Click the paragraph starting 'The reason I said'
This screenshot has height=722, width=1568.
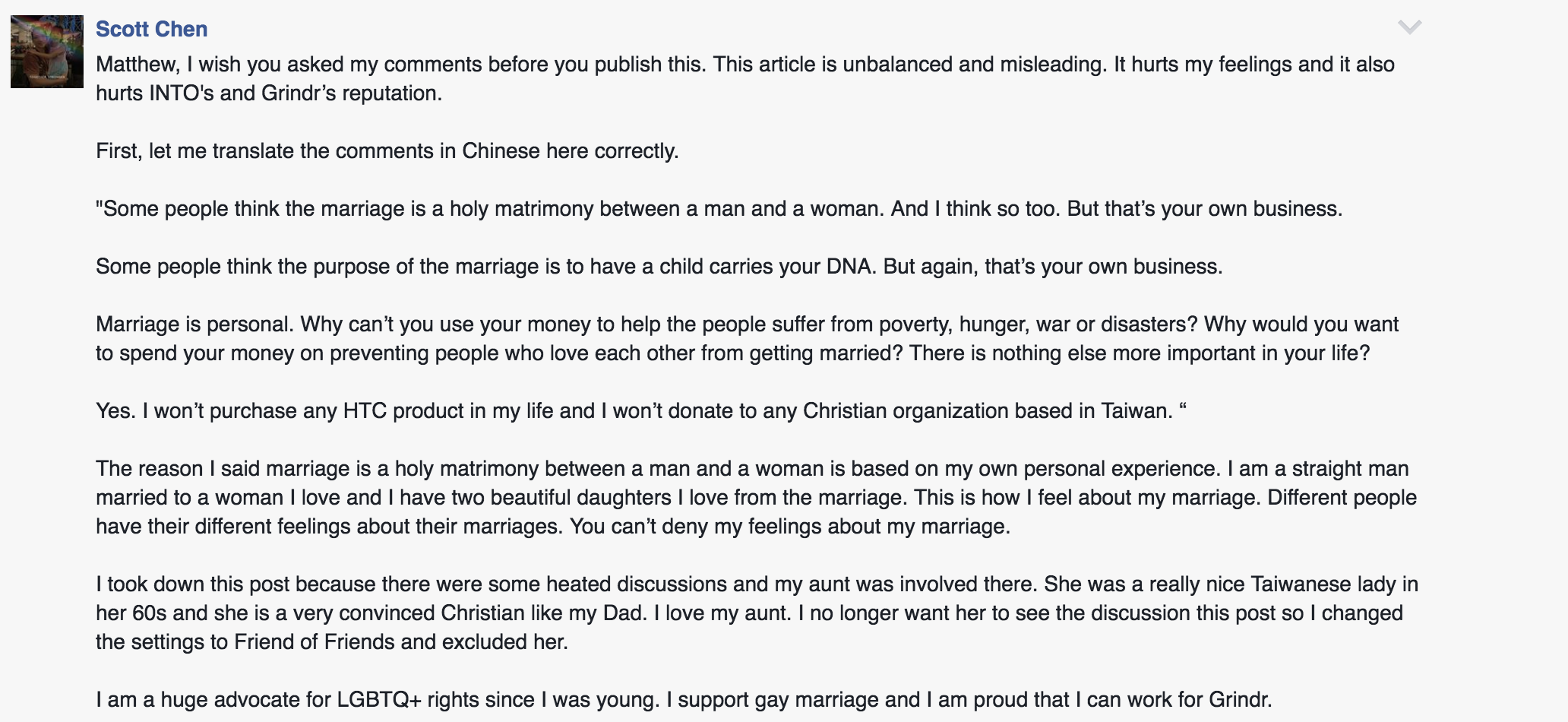(756, 497)
